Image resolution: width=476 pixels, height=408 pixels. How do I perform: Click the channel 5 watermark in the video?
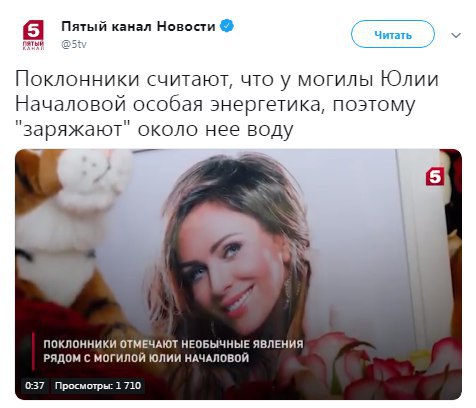[x=435, y=177]
